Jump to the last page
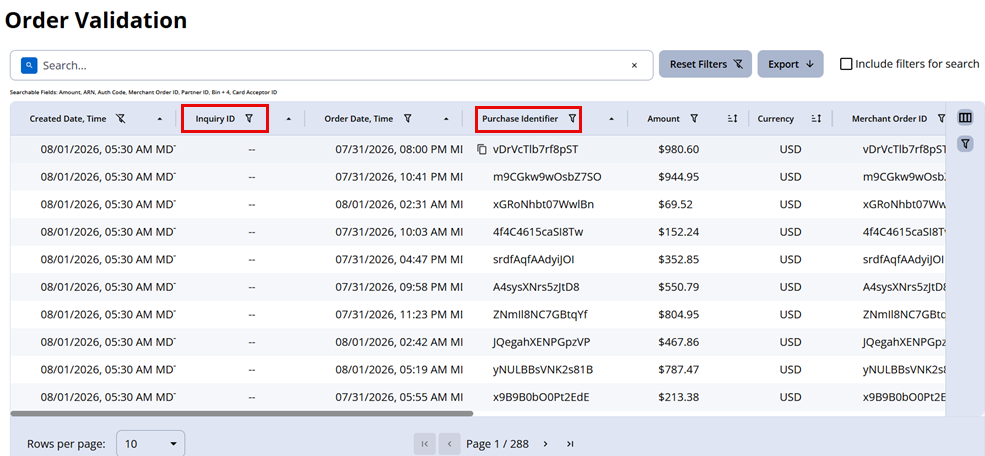The image size is (985, 456). point(570,444)
